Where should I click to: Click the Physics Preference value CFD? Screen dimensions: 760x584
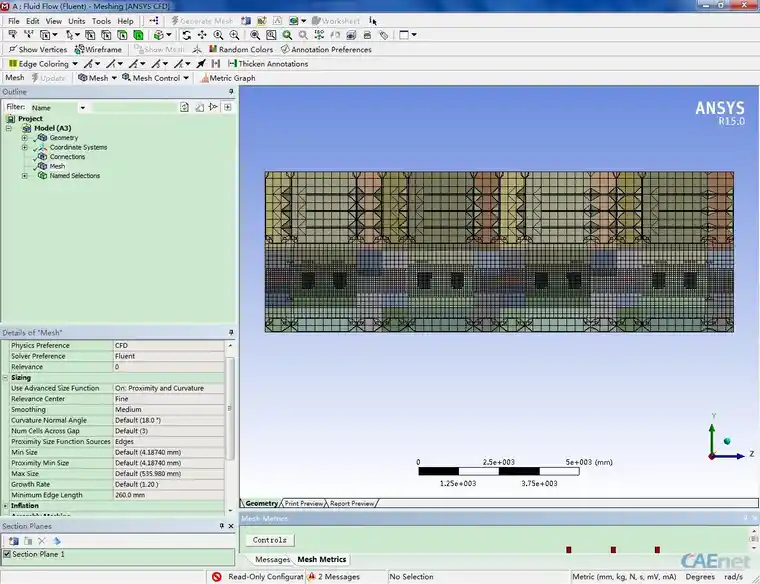169,346
